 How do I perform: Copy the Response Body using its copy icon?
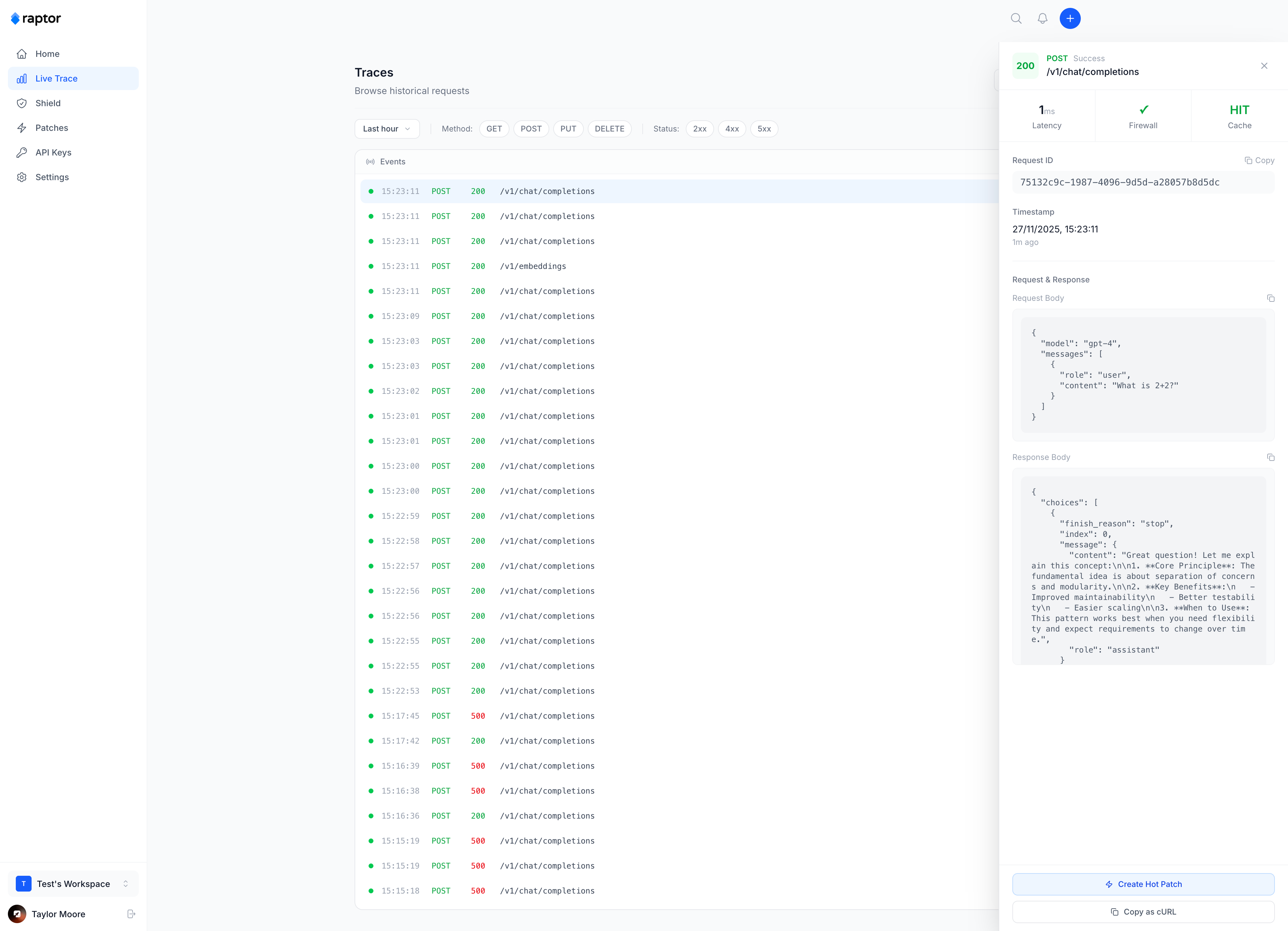coord(1270,457)
